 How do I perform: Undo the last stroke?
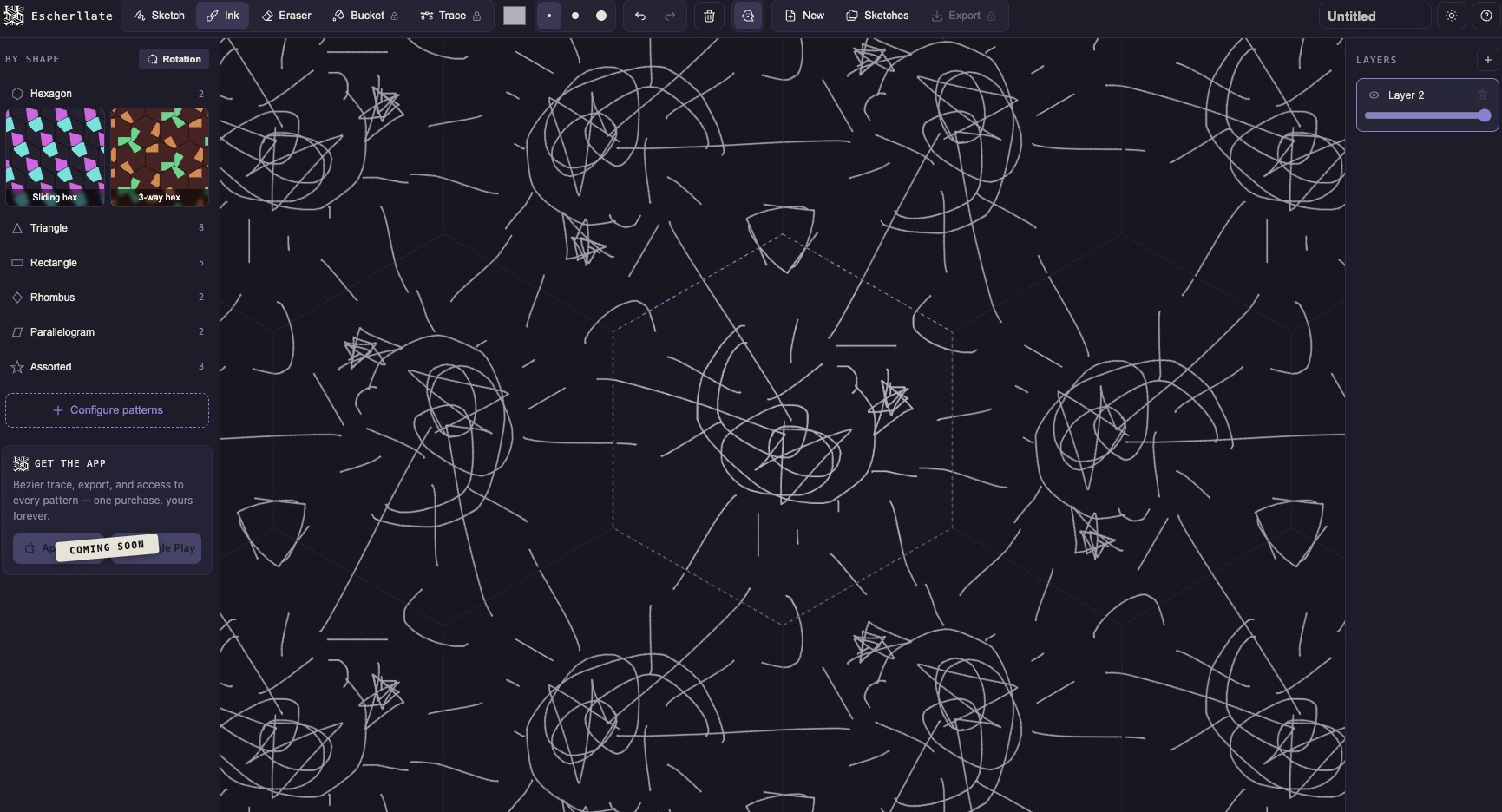coord(640,16)
